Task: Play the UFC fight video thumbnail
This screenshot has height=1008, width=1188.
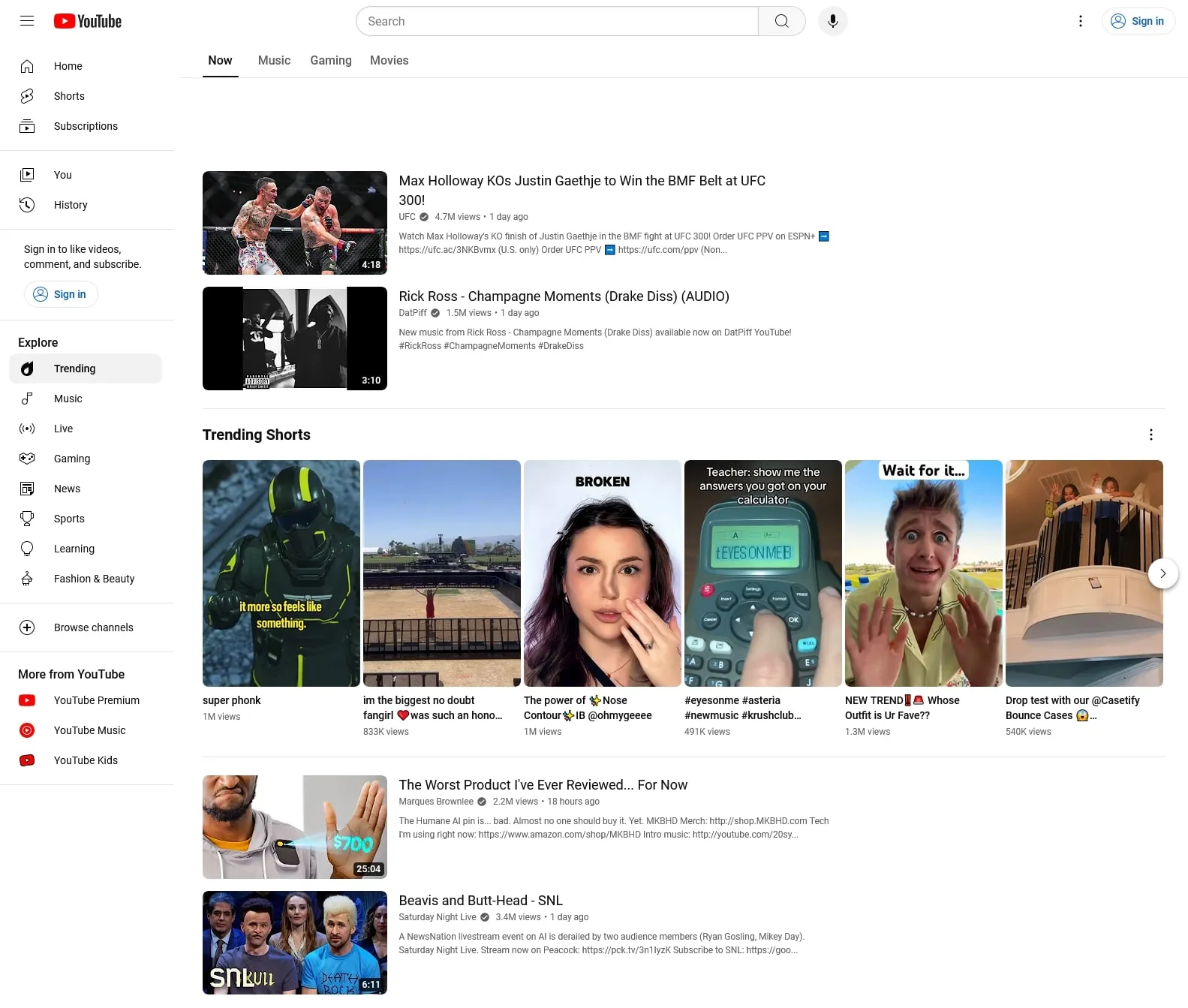Action: click(x=295, y=223)
